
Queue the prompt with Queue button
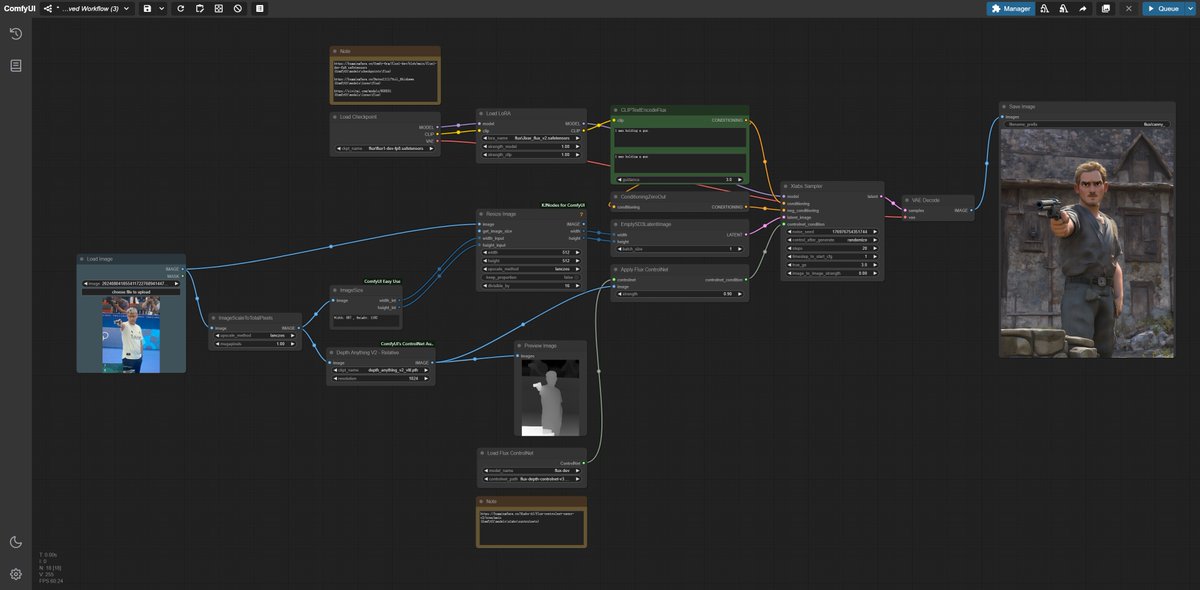click(x=1163, y=8)
